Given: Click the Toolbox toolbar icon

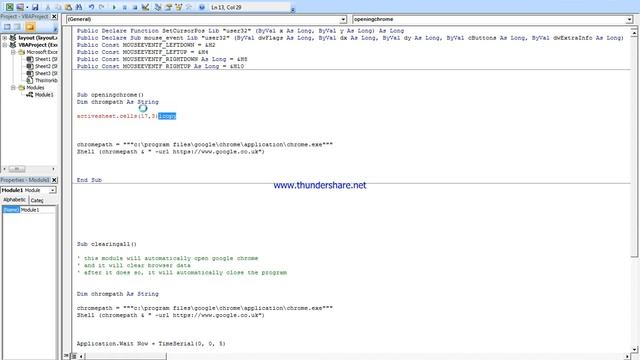Looking at the screenshot, I should [189, 7].
